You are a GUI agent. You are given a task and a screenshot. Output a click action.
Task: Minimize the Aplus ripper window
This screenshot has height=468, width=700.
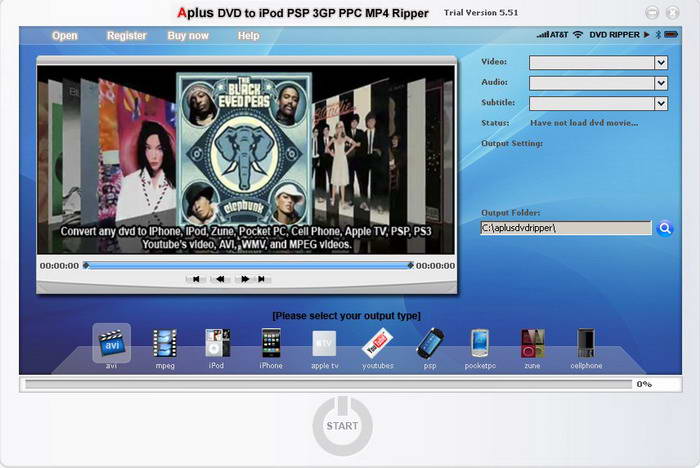pos(652,13)
